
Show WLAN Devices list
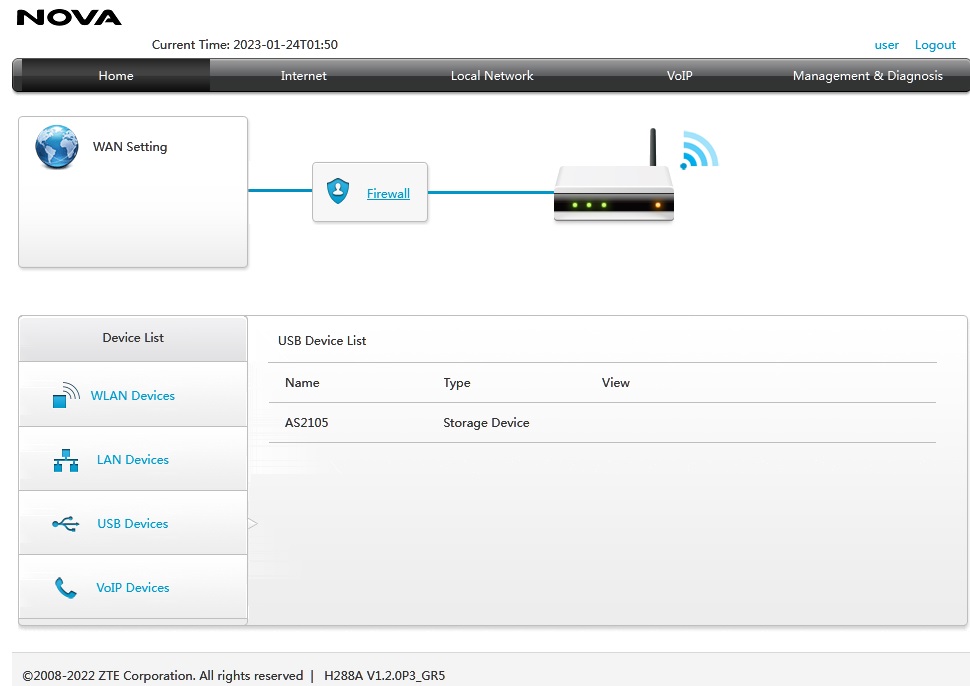tap(132, 395)
